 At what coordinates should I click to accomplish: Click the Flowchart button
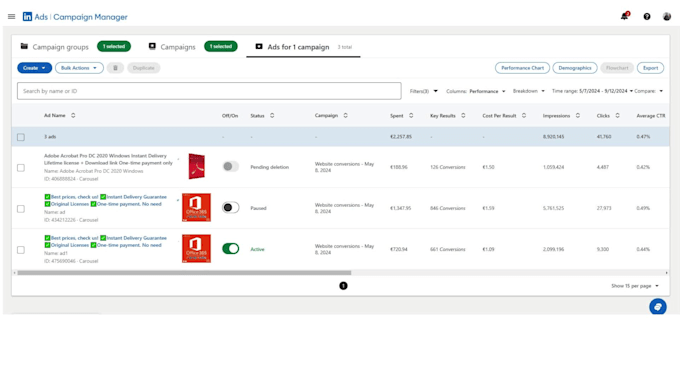coord(617,68)
